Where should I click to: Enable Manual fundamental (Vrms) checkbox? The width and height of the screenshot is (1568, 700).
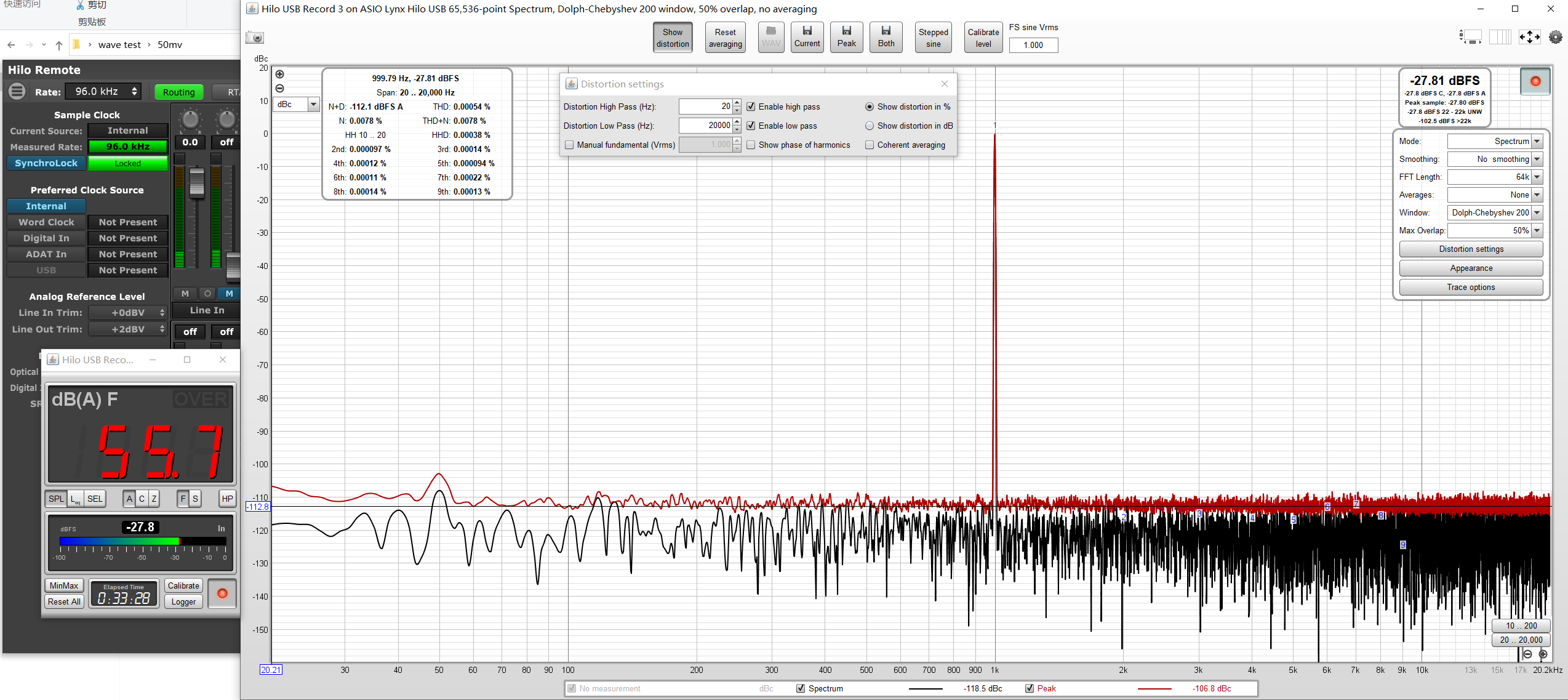click(x=569, y=145)
